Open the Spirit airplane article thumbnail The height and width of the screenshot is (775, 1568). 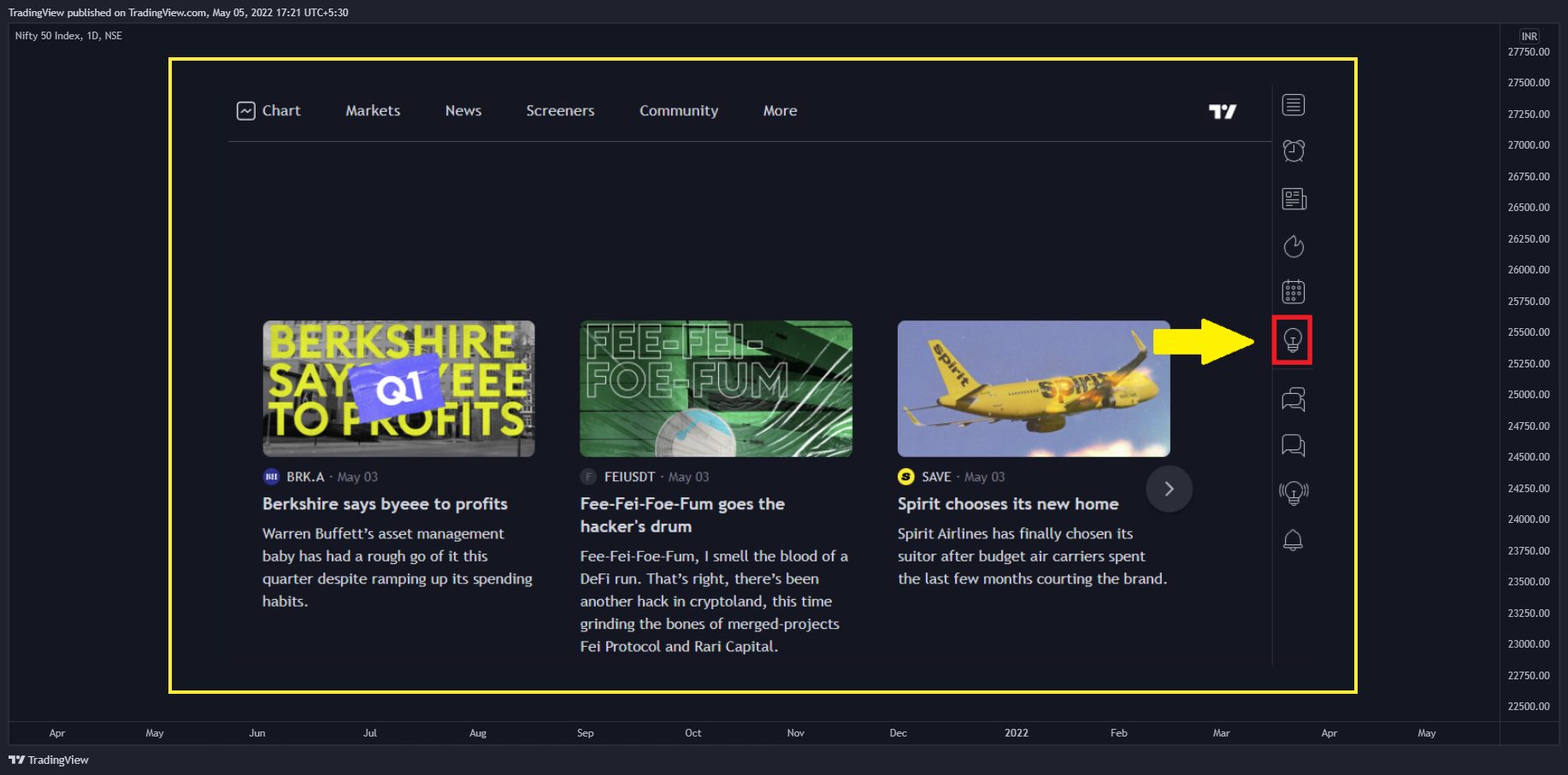click(x=1034, y=389)
